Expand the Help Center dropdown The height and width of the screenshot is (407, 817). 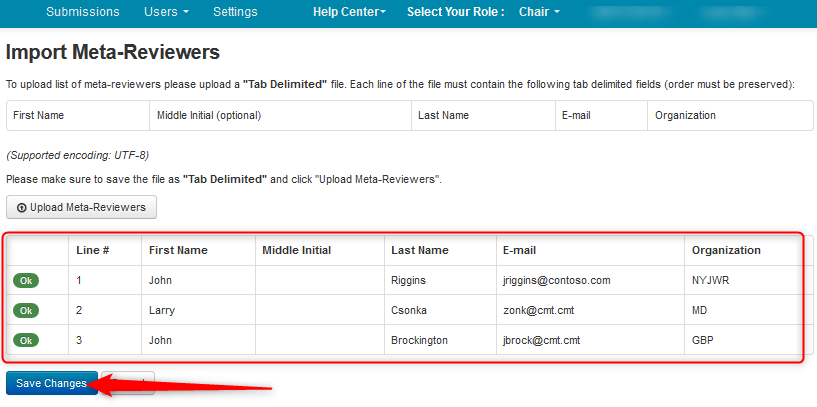349,12
